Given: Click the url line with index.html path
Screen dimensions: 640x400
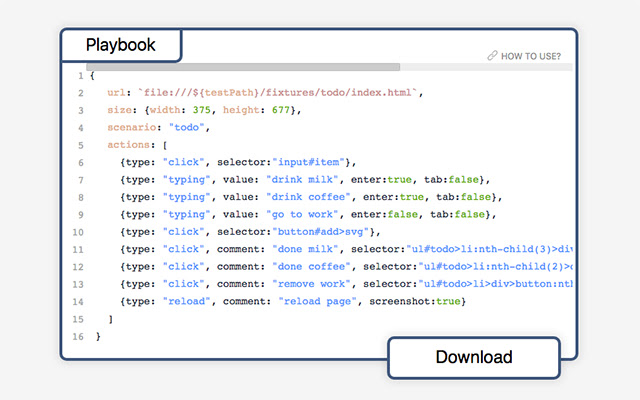Looking at the screenshot, I should [265, 93].
